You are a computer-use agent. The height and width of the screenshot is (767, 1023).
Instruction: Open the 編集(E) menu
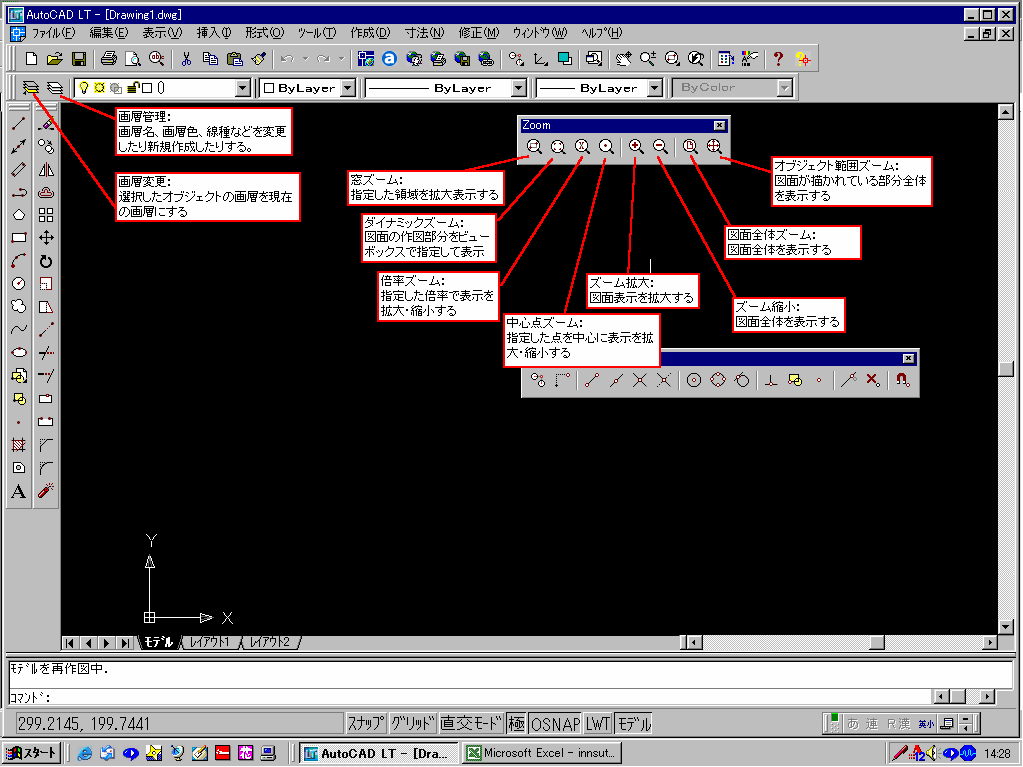108,33
